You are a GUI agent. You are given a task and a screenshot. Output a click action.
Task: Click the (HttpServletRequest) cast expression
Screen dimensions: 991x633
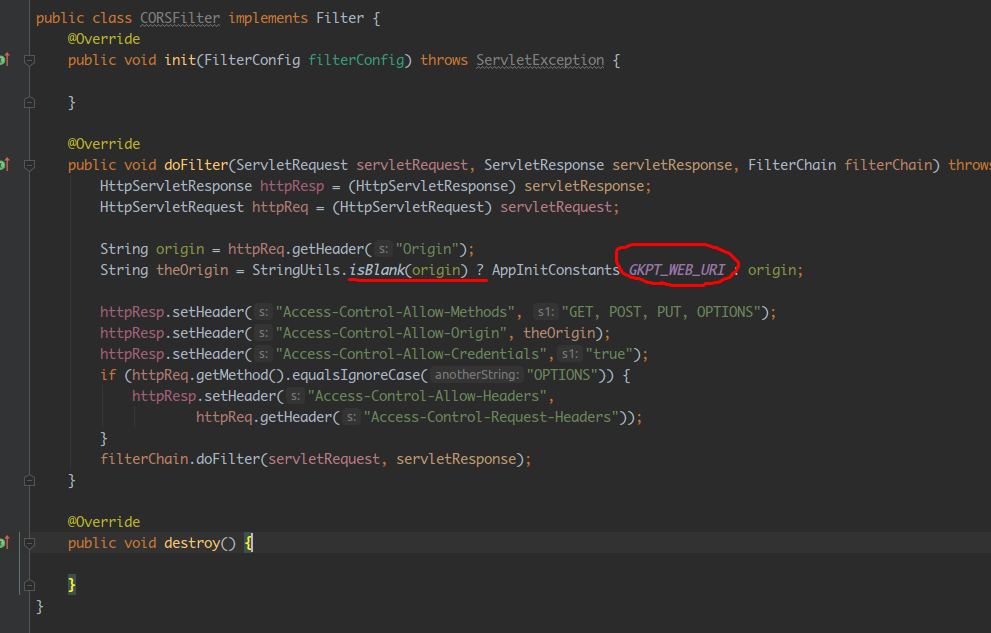(x=412, y=207)
